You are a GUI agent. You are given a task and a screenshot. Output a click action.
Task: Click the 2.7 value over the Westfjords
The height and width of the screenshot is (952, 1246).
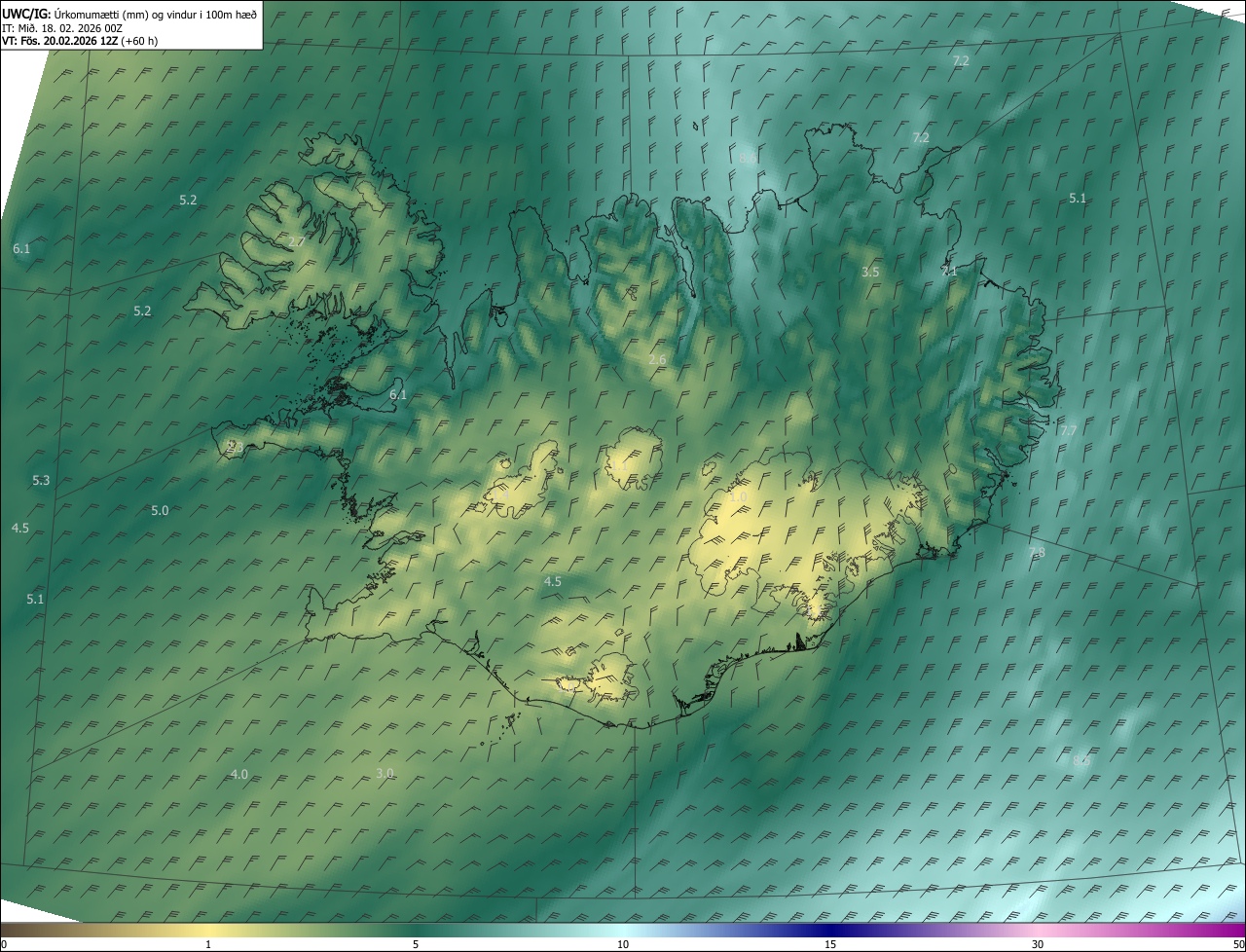(298, 241)
